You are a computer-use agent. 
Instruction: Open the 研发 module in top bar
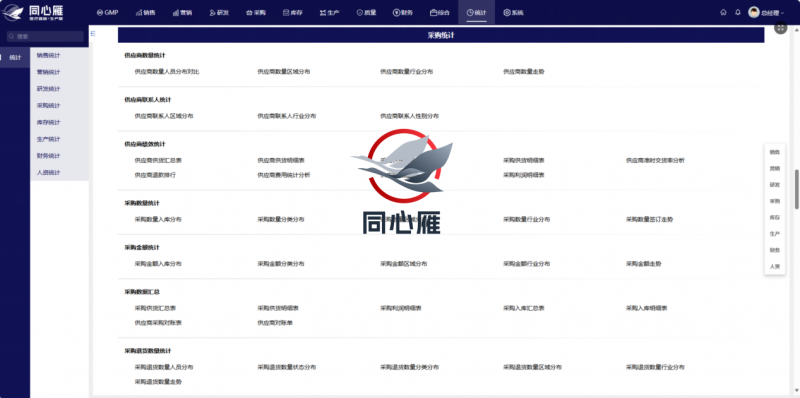(x=219, y=12)
